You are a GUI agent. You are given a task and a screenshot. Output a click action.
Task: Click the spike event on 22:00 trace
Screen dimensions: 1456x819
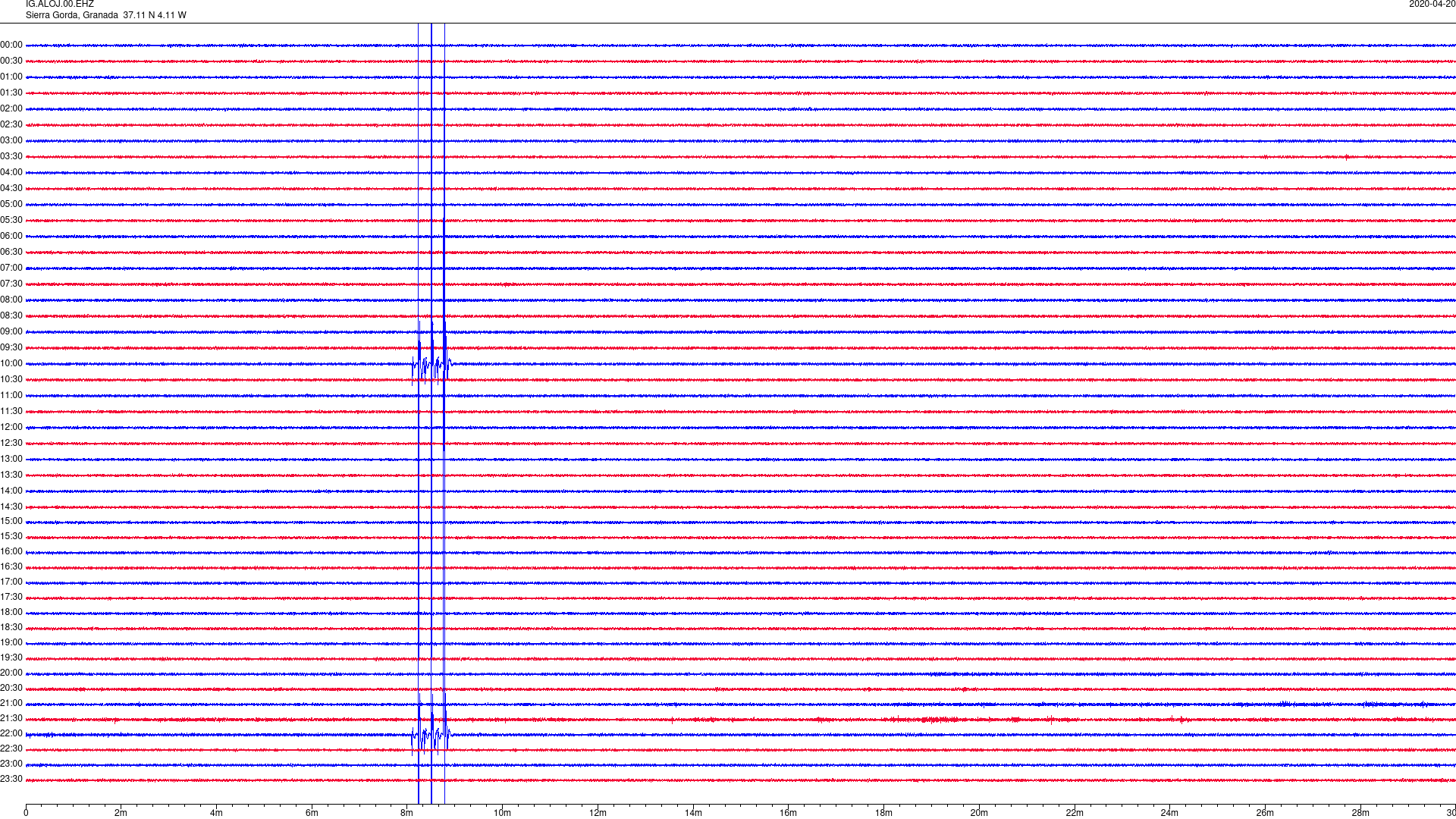click(432, 734)
